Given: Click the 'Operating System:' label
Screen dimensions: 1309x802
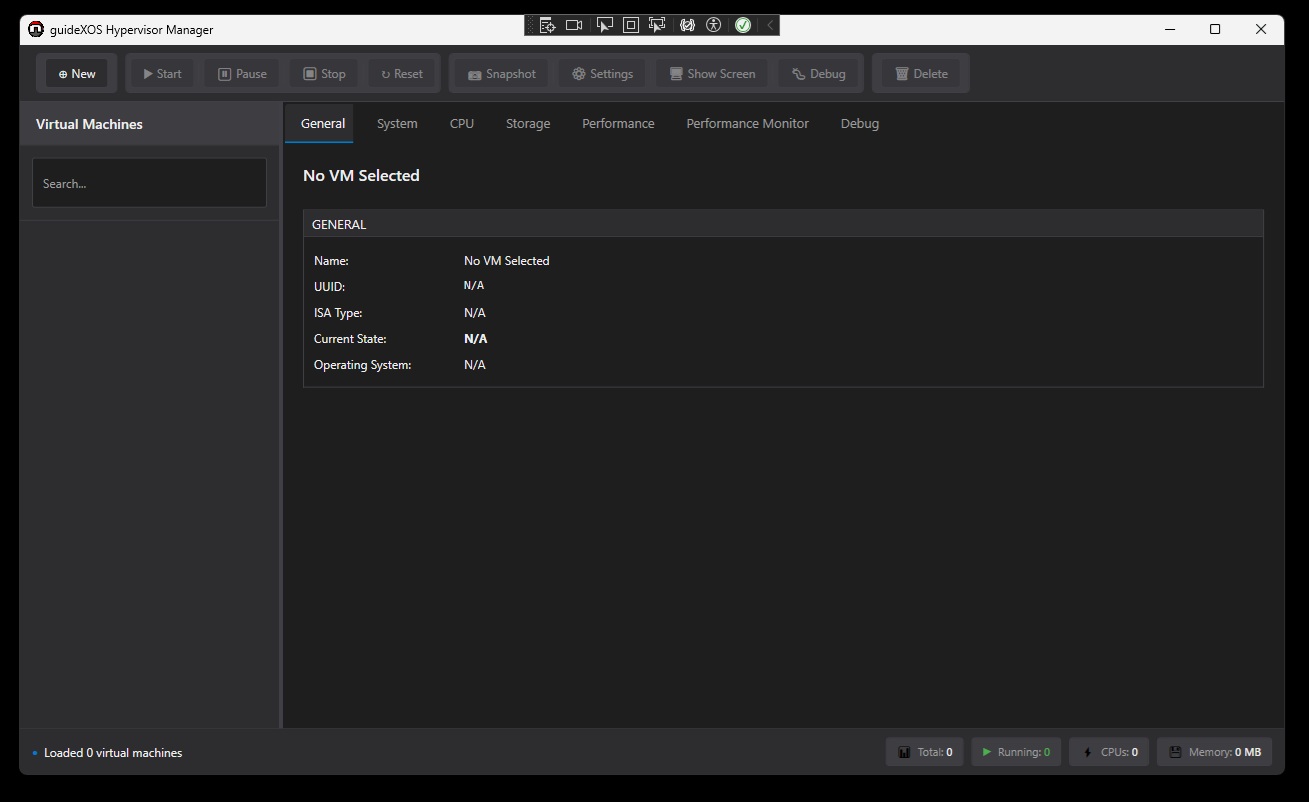Looking at the screenshot, I should pos(363,365).
